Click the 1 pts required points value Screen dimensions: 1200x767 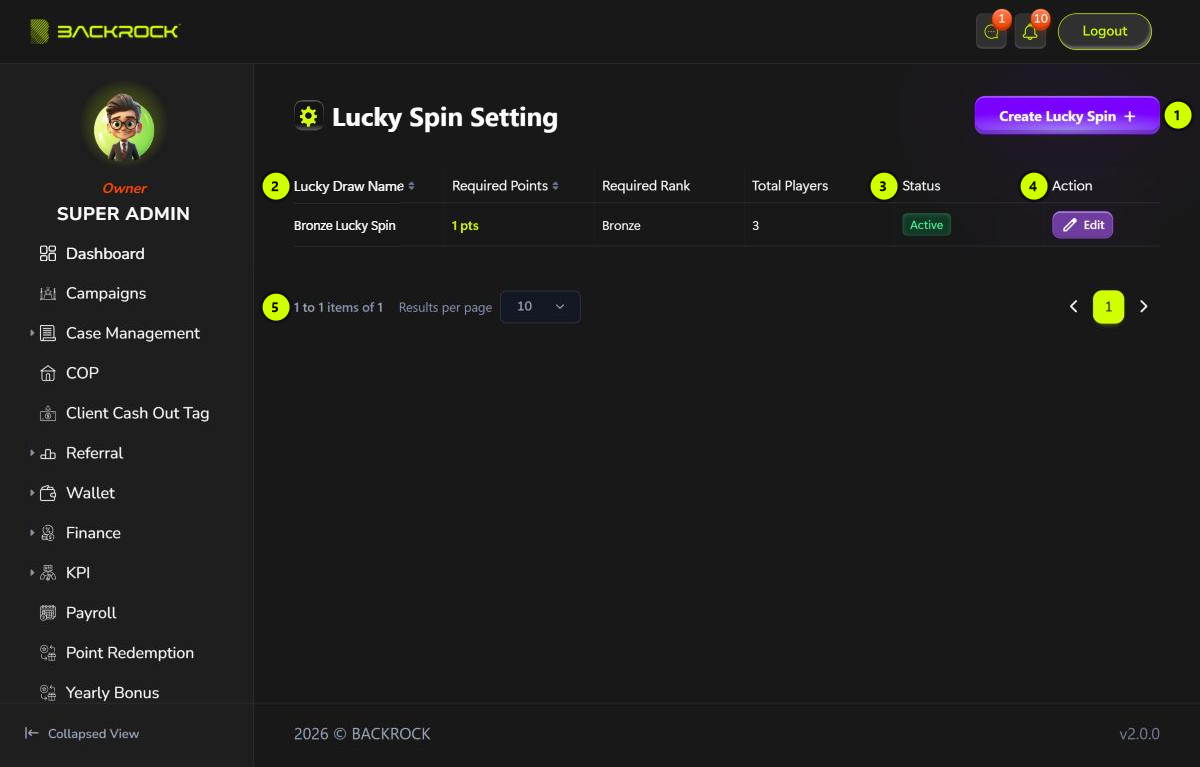465,226
